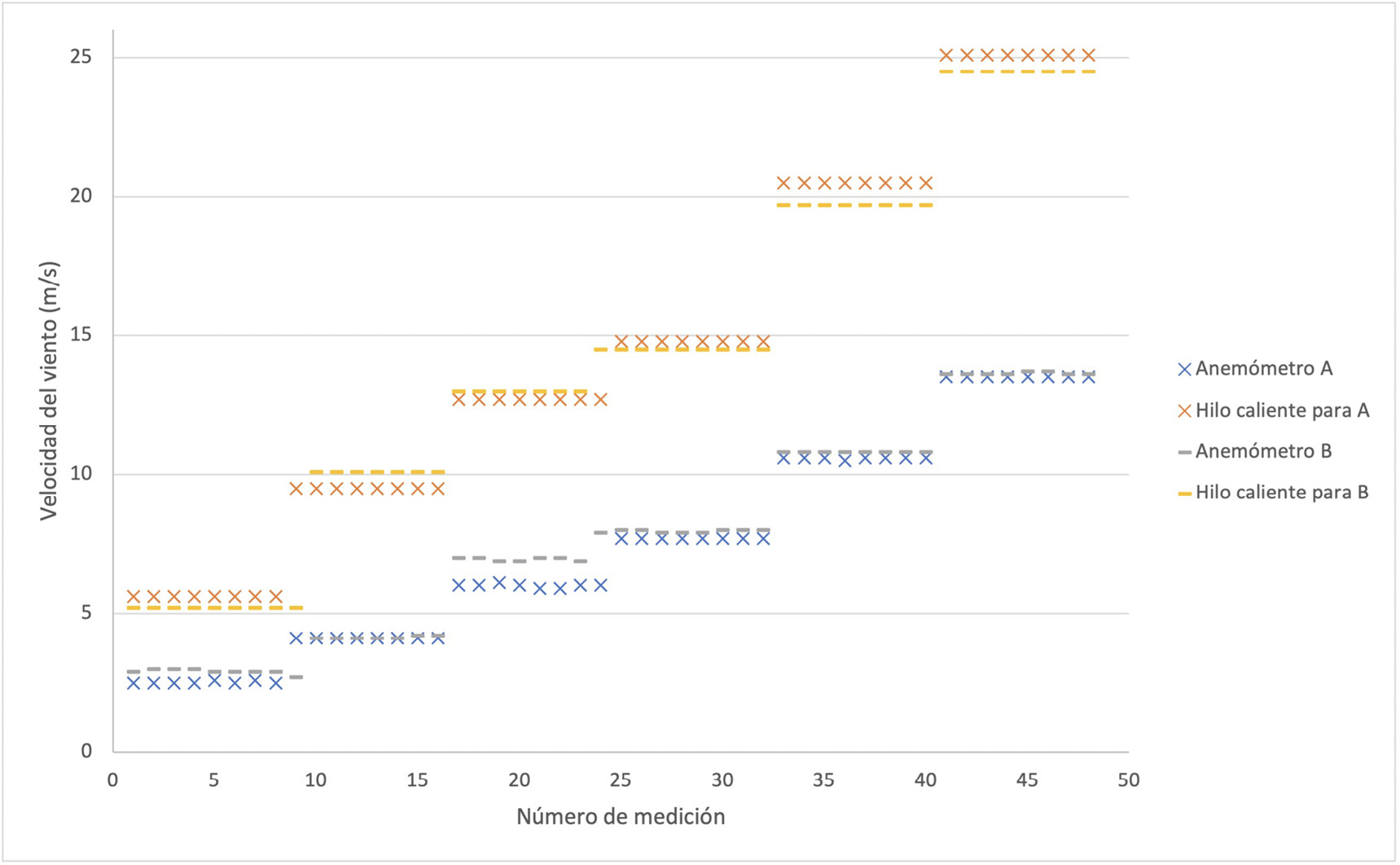
Task: Click the horizontal axis tick label 50
Action: click(x=1128, y=780)
